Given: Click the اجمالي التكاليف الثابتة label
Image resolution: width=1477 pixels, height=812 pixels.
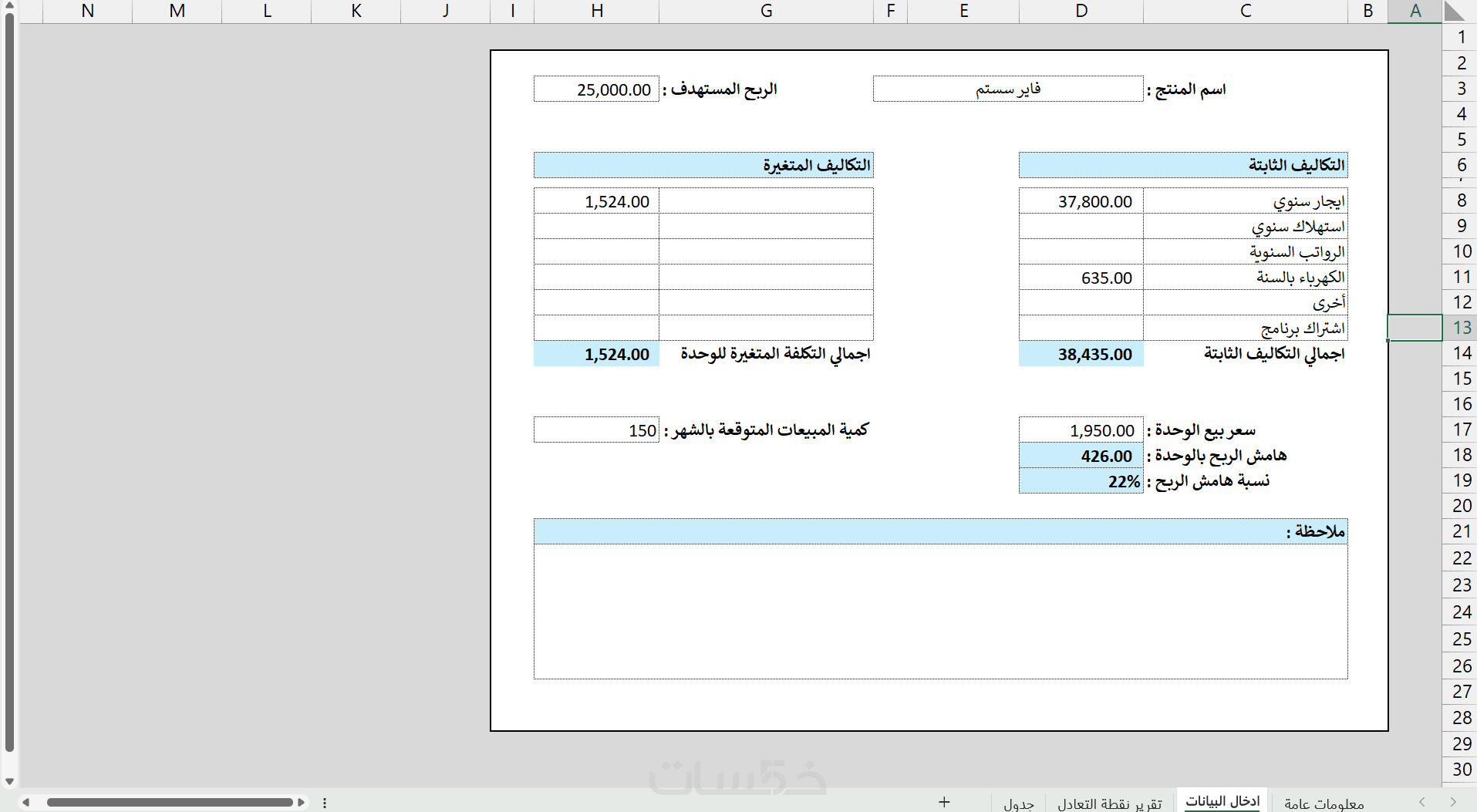Looking at the screenshot, I should click(1274, 353).
